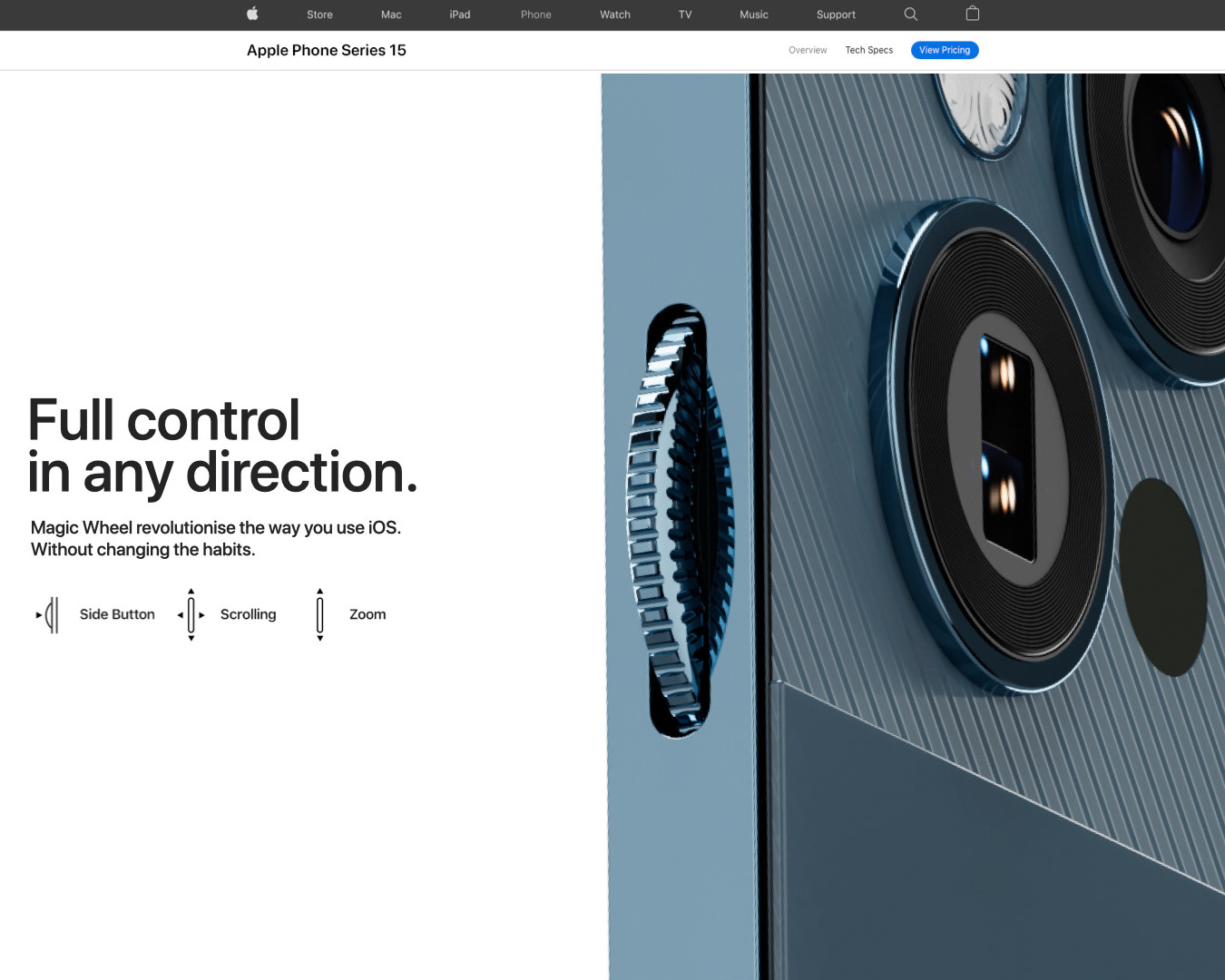Open the Watch menu item

click(615, 15)
